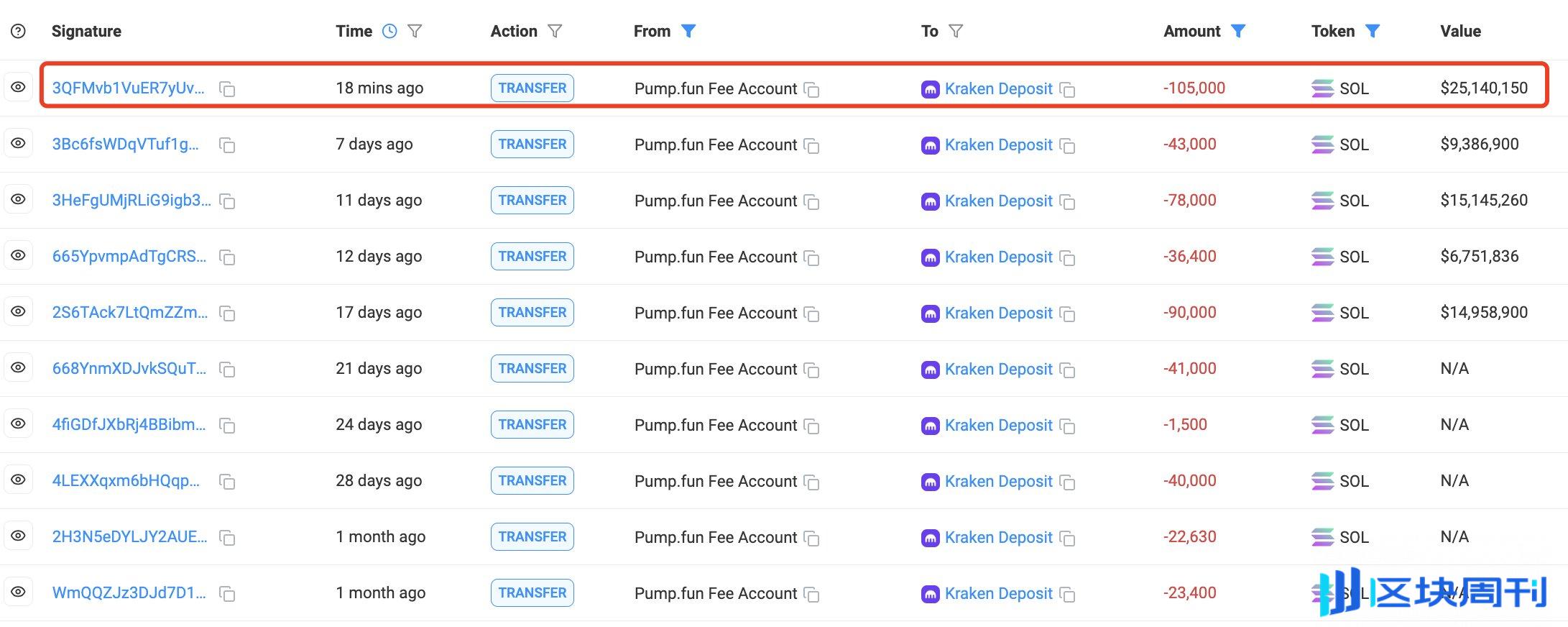Copy Kraken Deposit address in 24 days ago row

coord(1068,426)
